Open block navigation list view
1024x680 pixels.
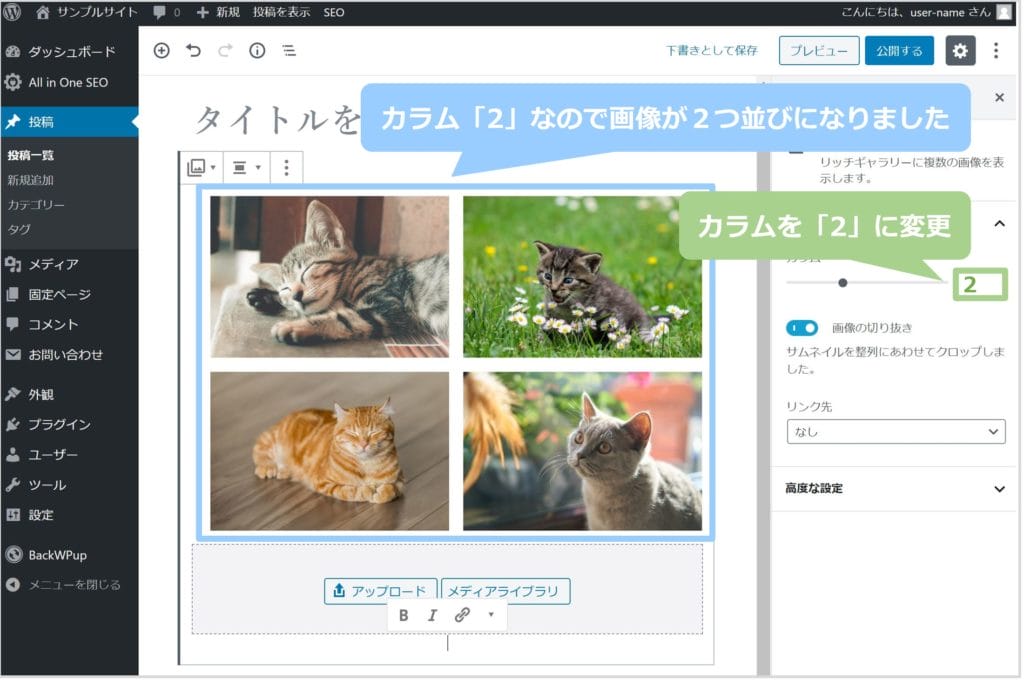(288, 51)
